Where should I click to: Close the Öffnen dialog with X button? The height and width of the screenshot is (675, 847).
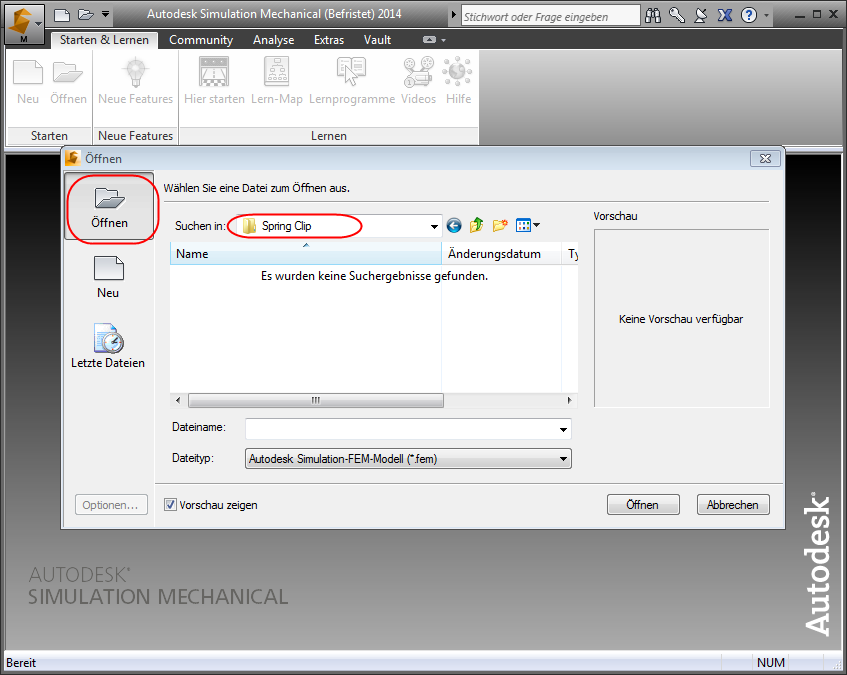pos(765,158)
